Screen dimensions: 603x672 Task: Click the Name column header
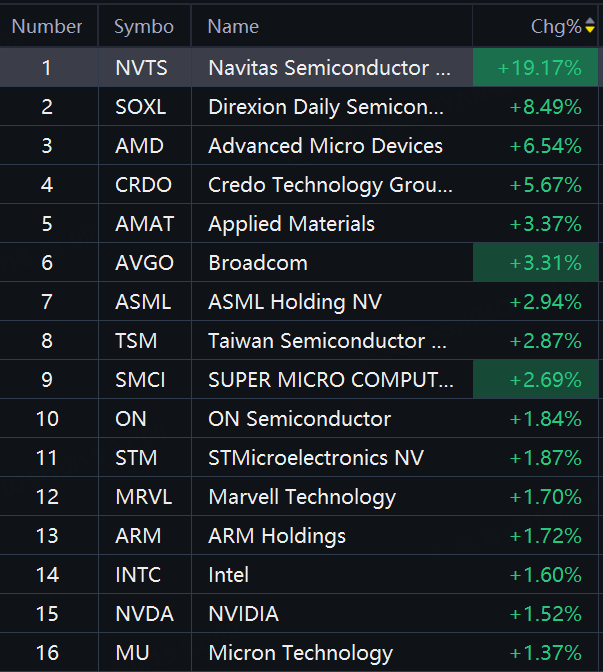(332, 26)
